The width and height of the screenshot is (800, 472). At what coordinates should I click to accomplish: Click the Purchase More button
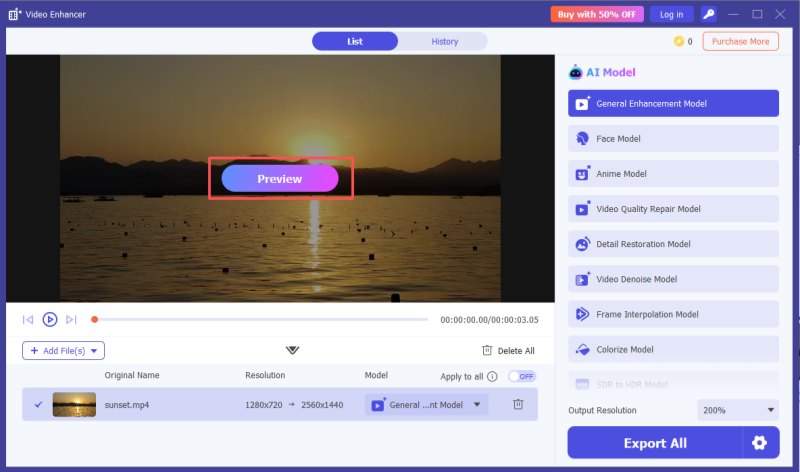coord(740,41)
